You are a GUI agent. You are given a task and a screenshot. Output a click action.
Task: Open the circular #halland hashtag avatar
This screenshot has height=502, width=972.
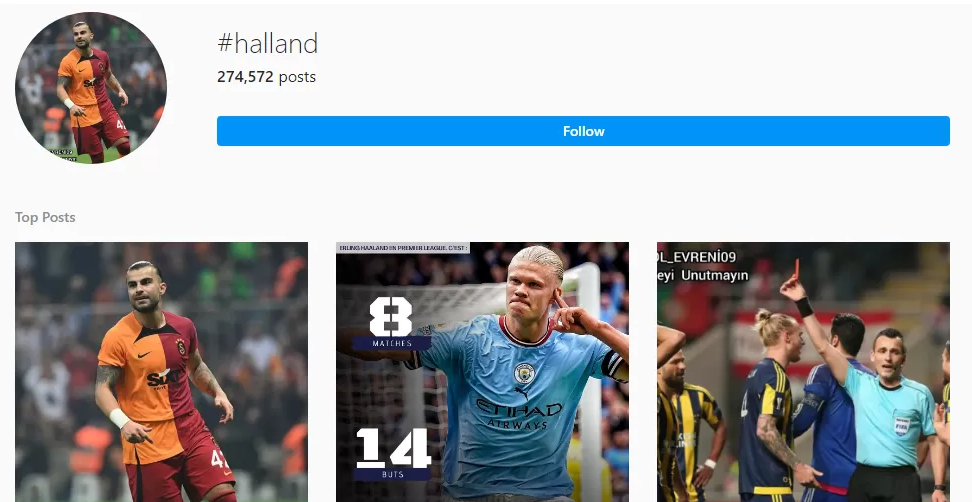pyautogui.click(x=91, y=88)
